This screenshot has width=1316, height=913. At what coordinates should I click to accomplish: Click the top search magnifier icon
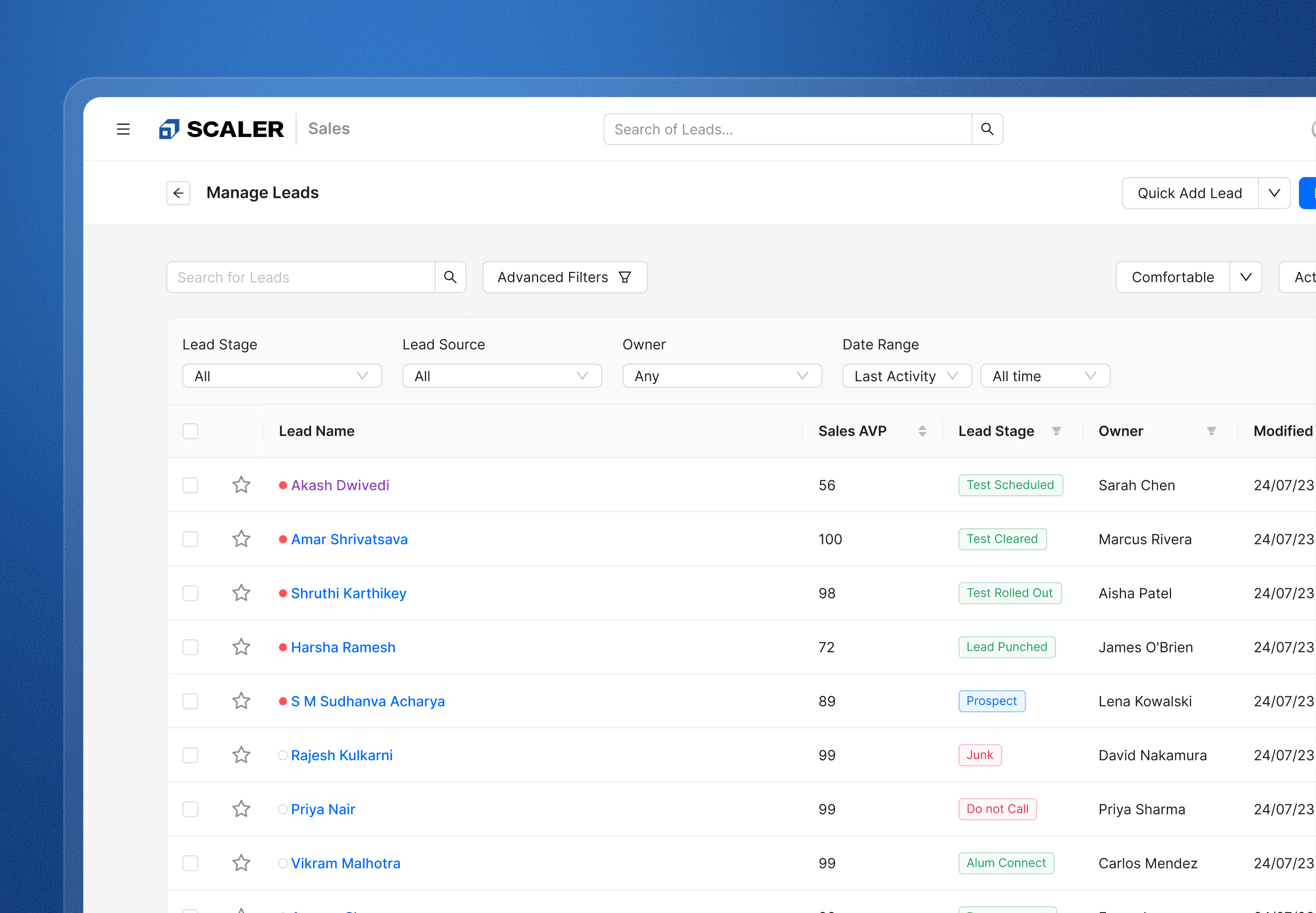coord(987,129)
